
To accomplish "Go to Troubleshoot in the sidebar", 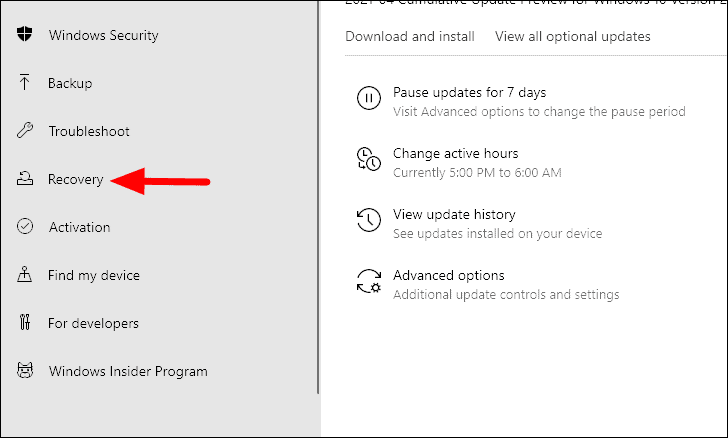I will [x=89, y=131].
